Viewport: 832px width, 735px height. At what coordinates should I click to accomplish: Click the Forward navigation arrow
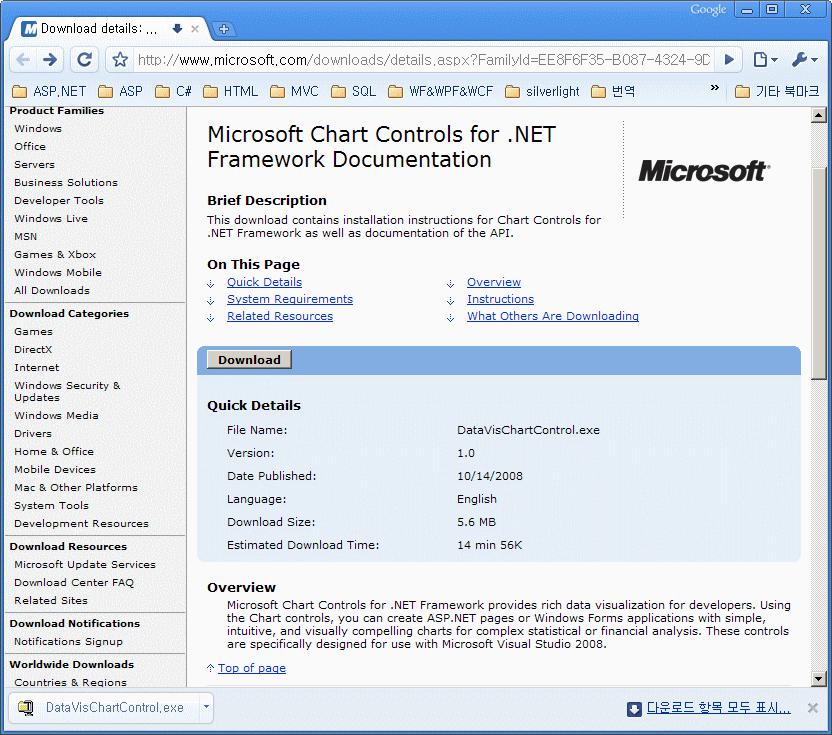50,60
